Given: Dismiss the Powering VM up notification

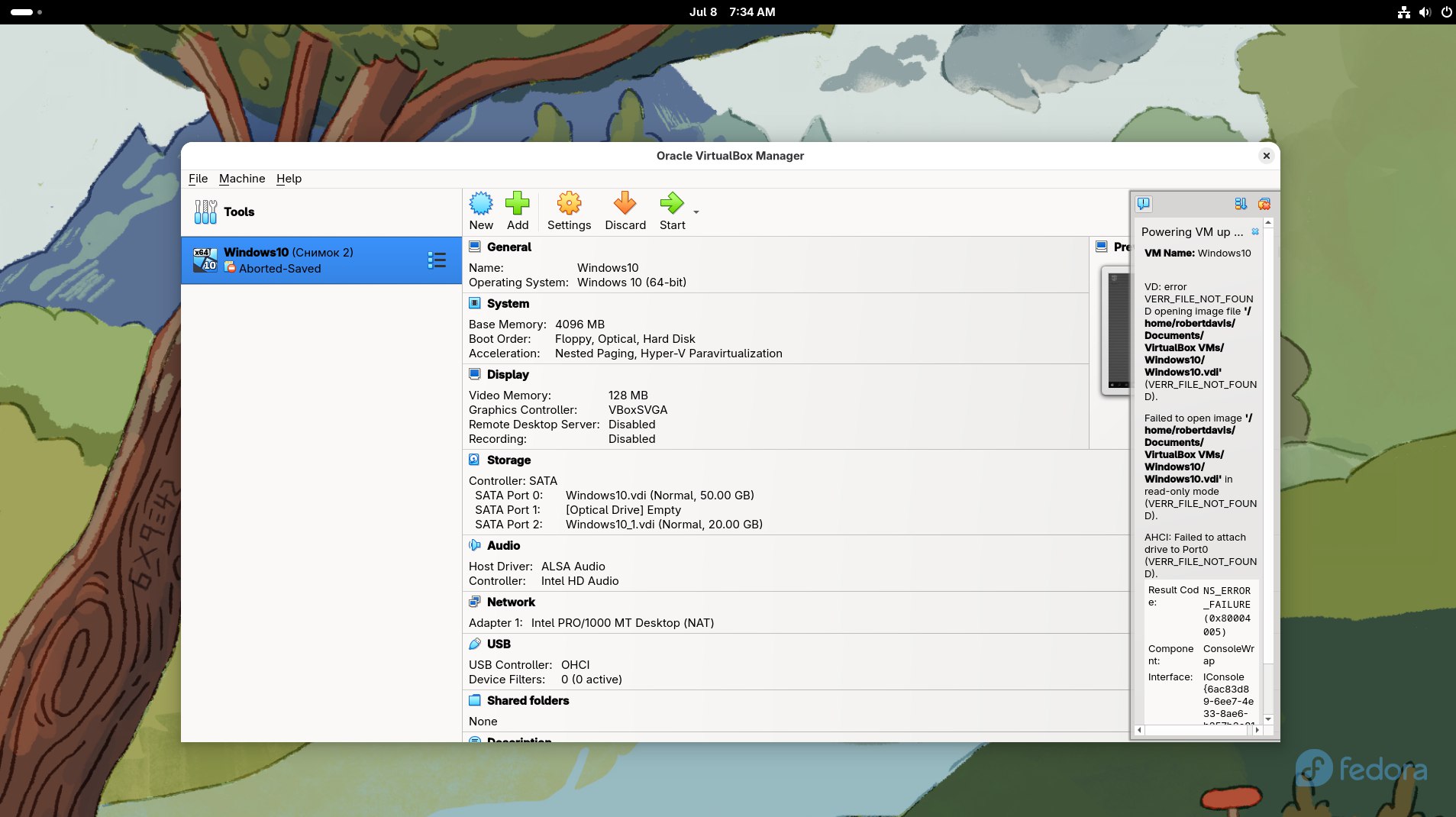Looking at the screenshot, I should 1254,231.
